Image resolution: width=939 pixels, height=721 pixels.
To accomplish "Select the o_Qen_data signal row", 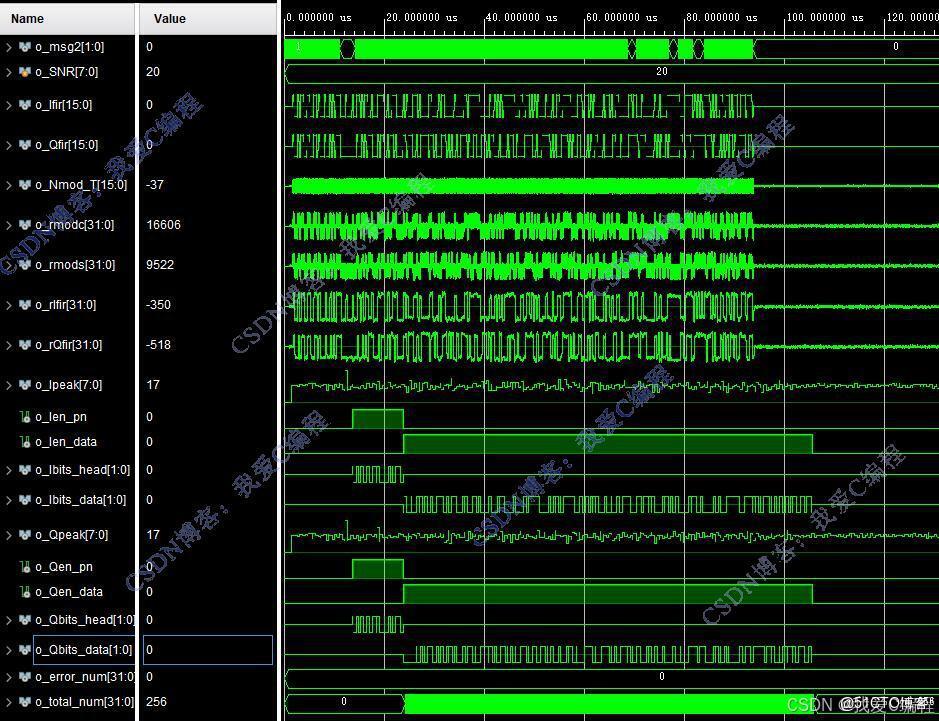I will tap(69, 592).
